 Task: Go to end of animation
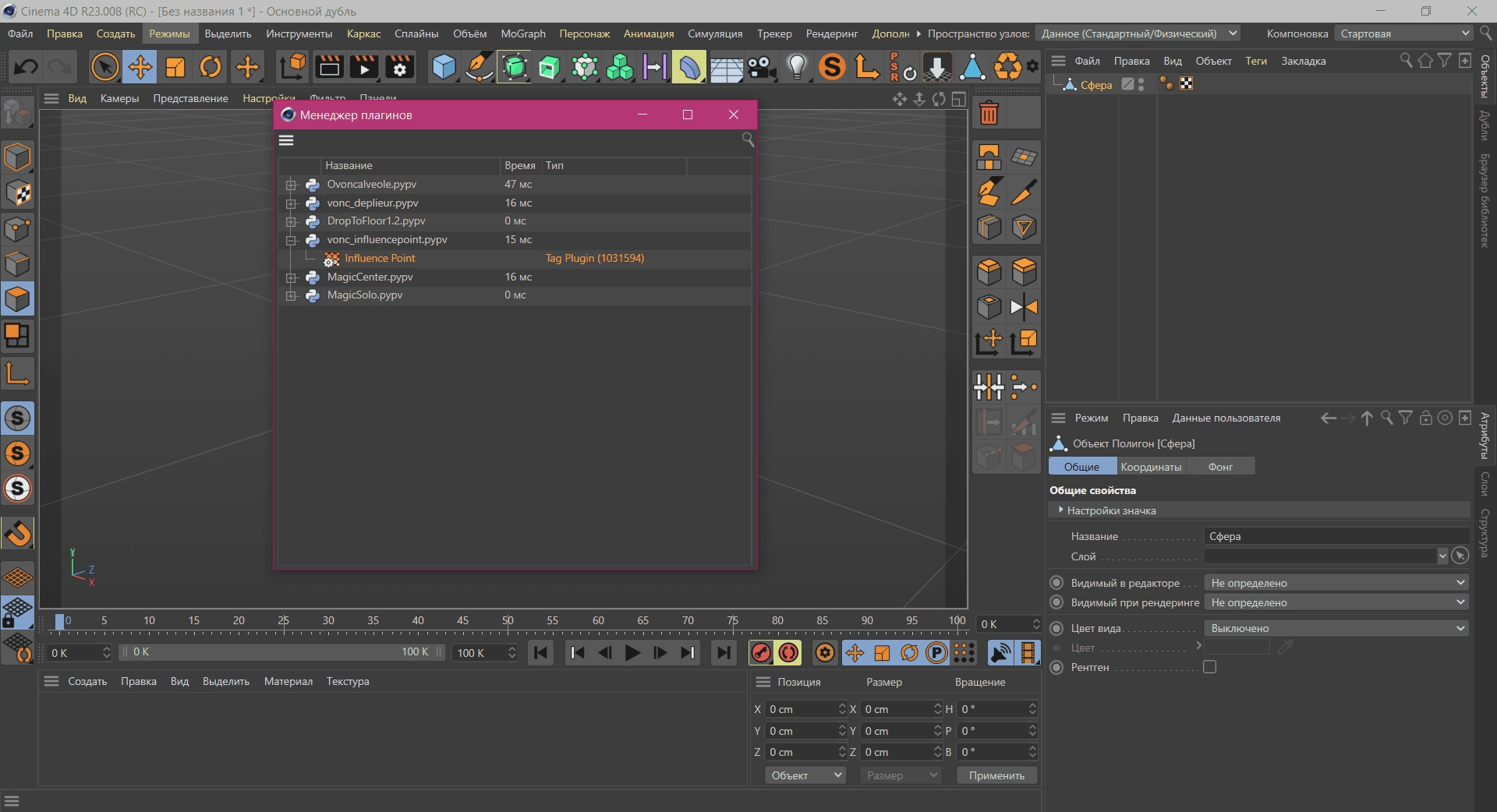[x=724, y=653]
